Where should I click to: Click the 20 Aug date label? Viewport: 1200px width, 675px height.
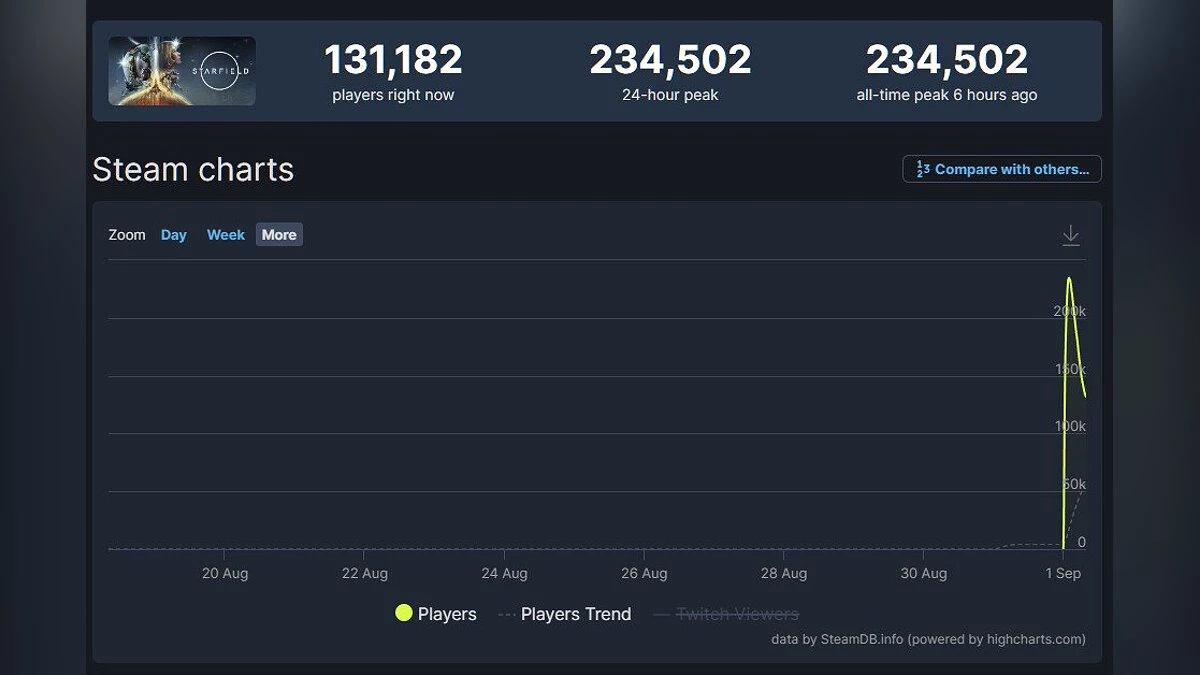click(225, 573)
